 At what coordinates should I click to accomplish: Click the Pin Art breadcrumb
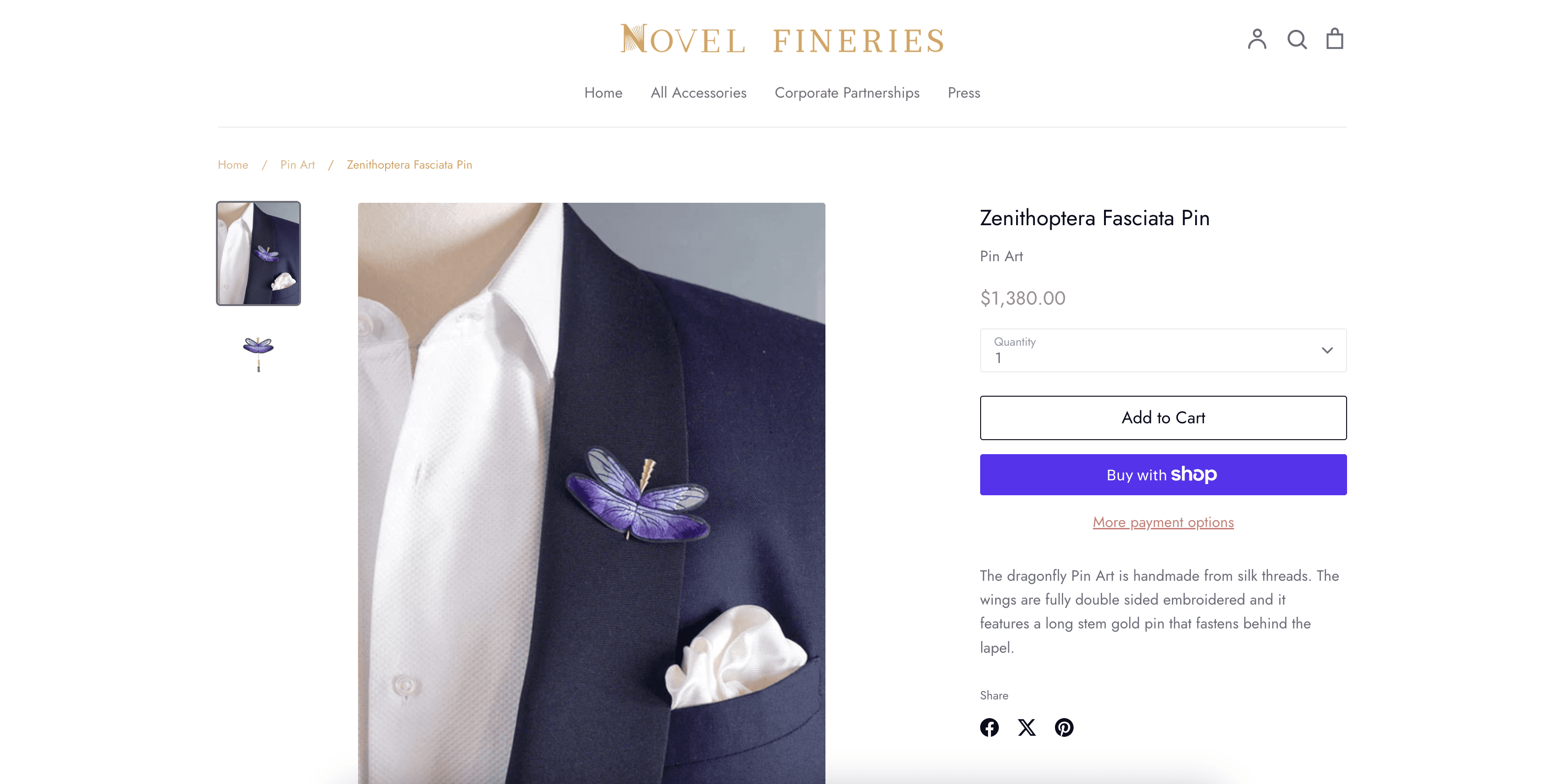297,164
